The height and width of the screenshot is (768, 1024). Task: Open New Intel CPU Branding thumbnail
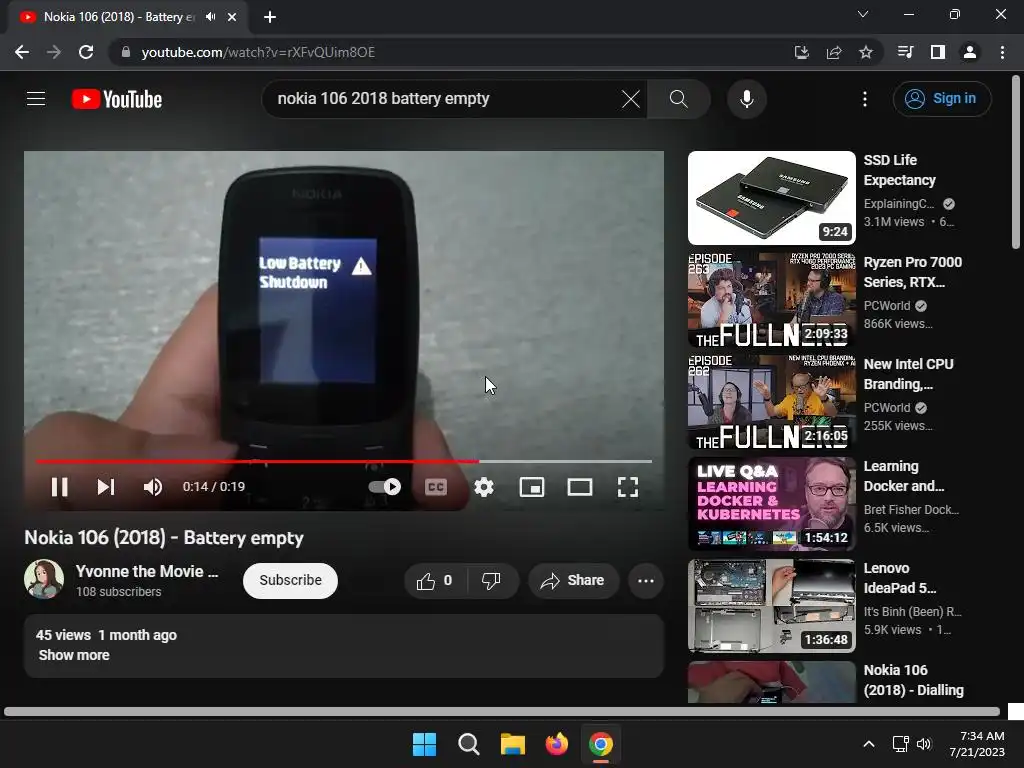(771, 402)
